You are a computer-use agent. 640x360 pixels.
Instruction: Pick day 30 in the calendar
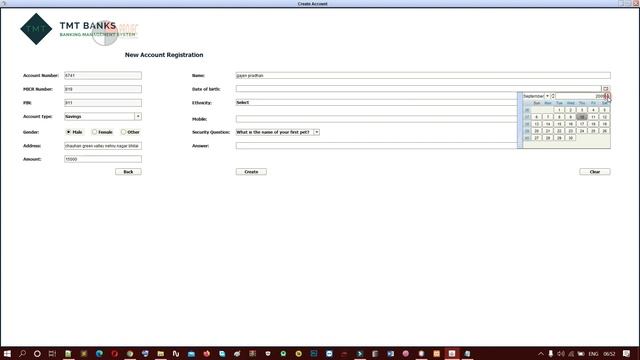point(571,138)
